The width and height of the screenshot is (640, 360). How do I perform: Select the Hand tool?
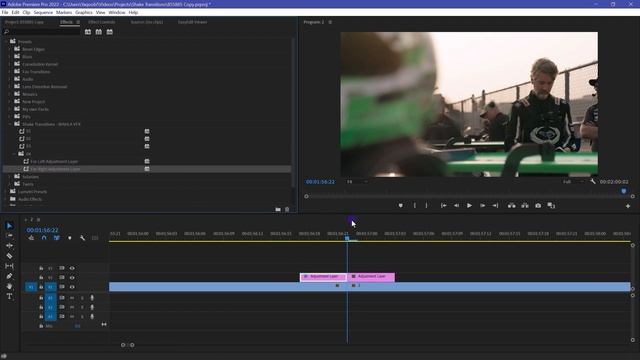(x=9, y=286)
